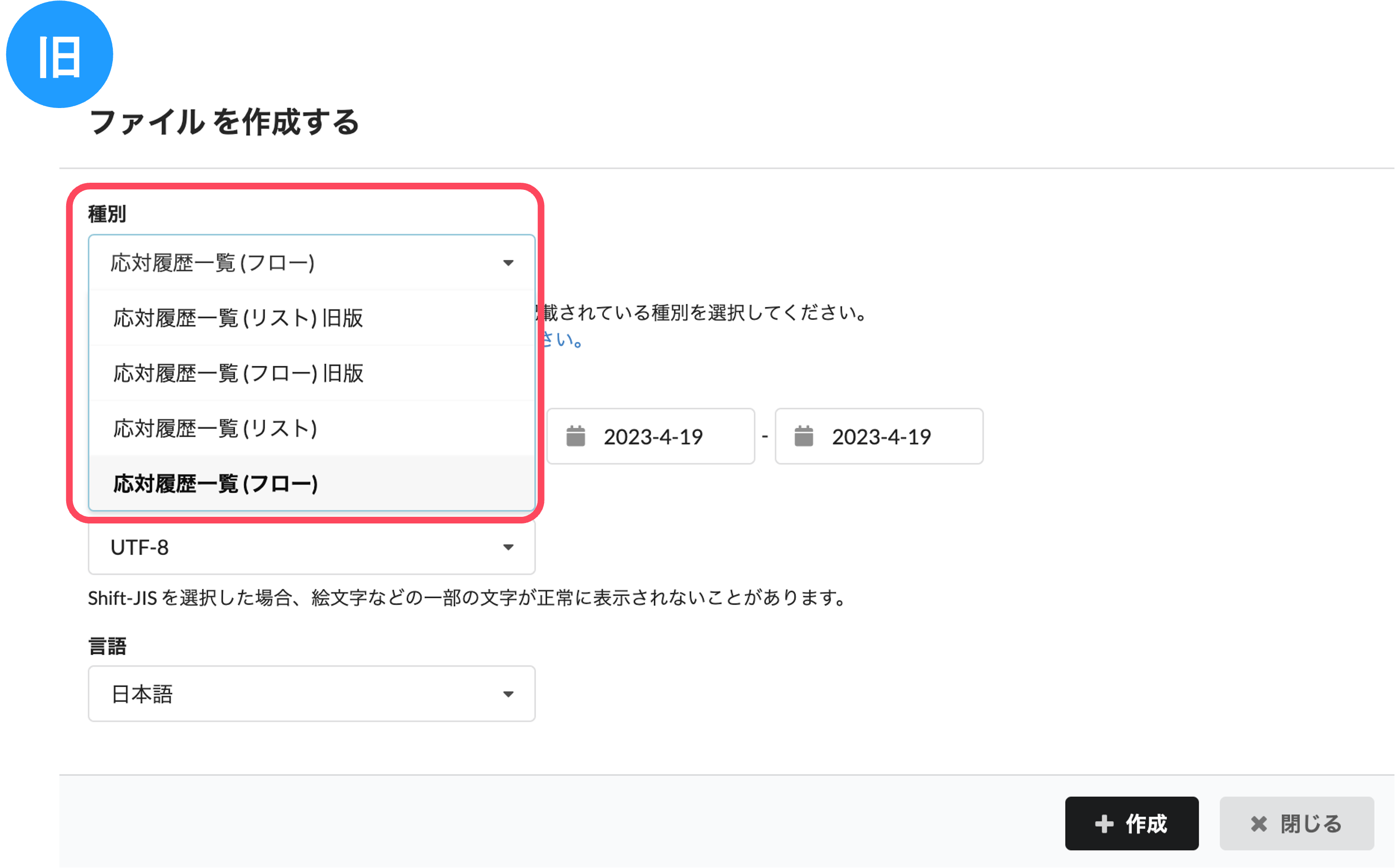Click the start date field 2023-4-19
1396x868 pixels.
pos(650,436)
